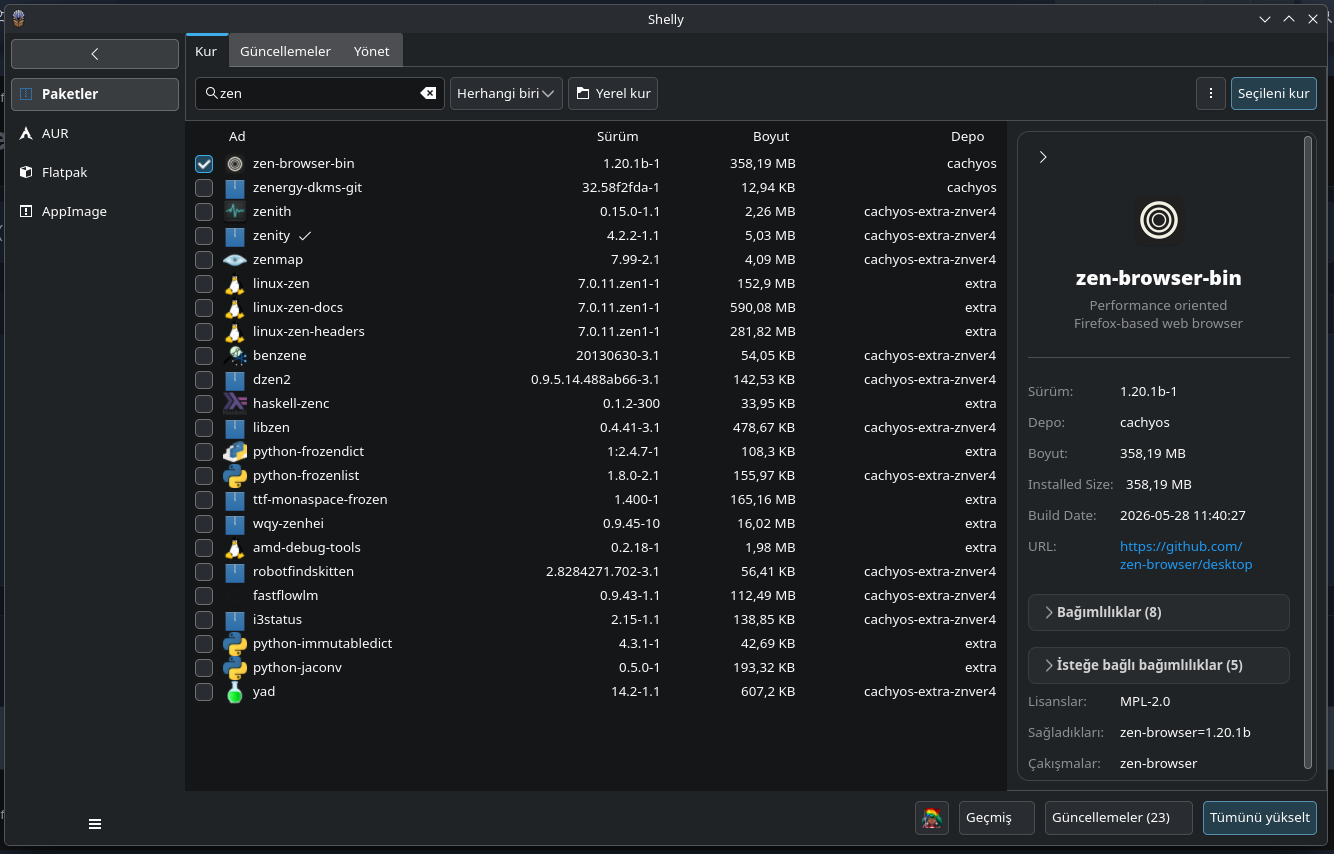This screenshot has height=854, width=1334.
Task: Select the ttf-monaspace-frozen row name
Action: pos(320,499)
